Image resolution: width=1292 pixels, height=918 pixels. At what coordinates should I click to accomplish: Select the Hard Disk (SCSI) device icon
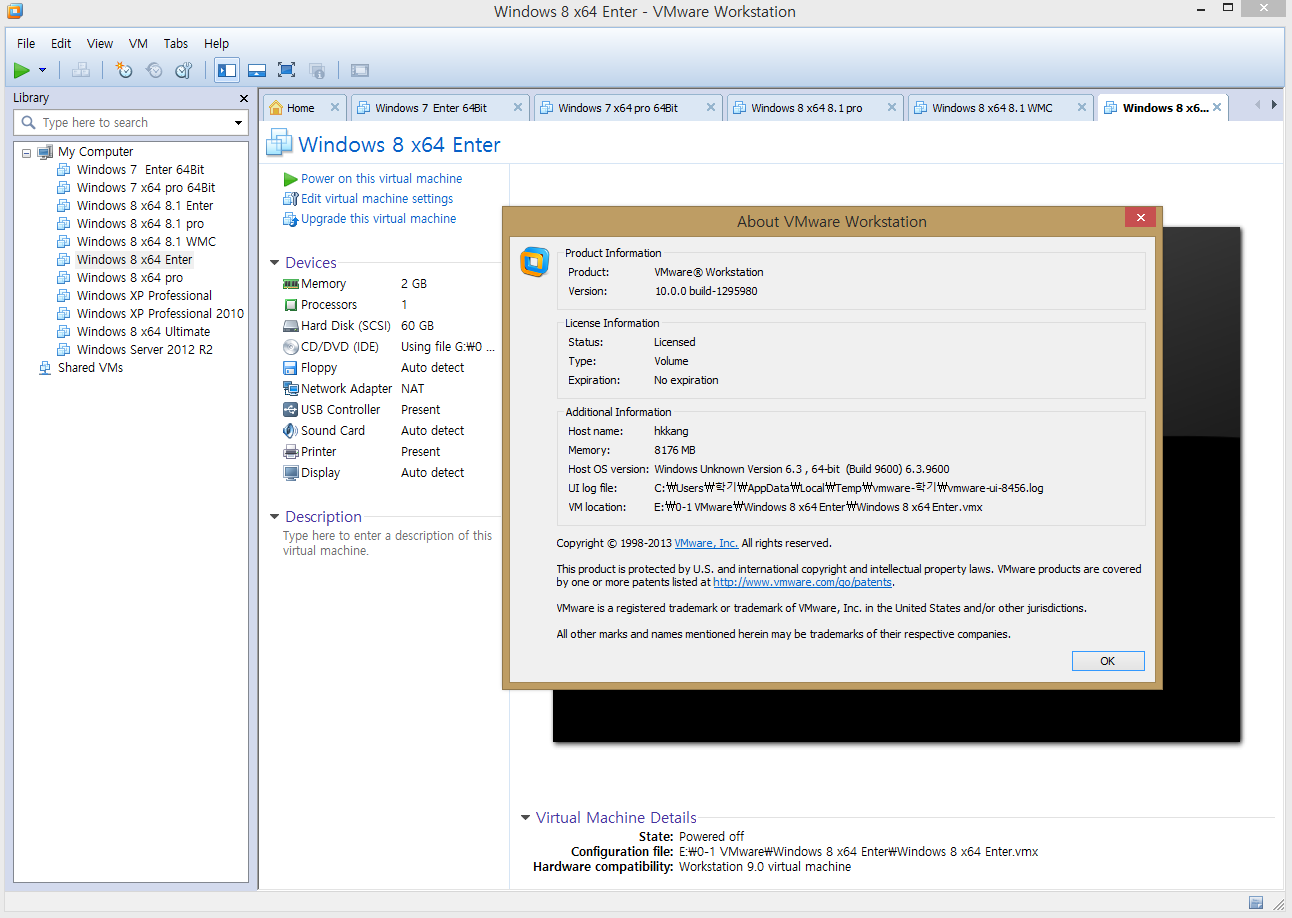[291, 326]
